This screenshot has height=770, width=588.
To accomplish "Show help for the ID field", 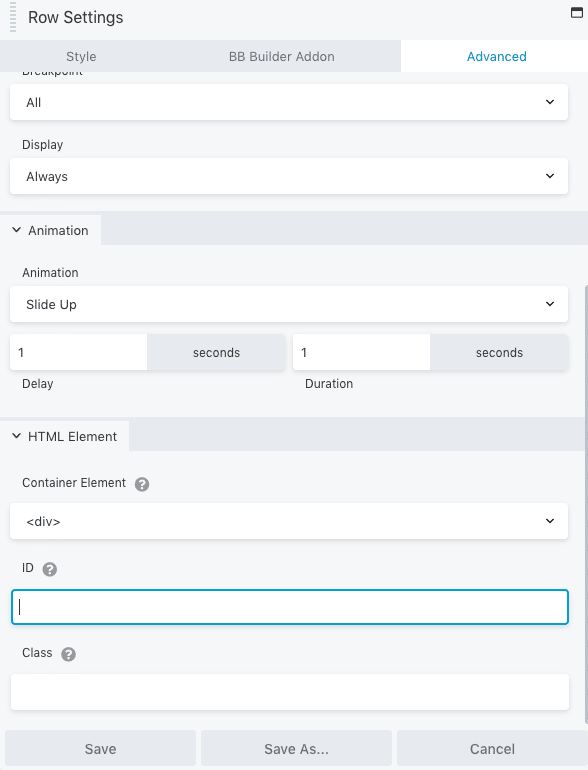I will (50, 569).
